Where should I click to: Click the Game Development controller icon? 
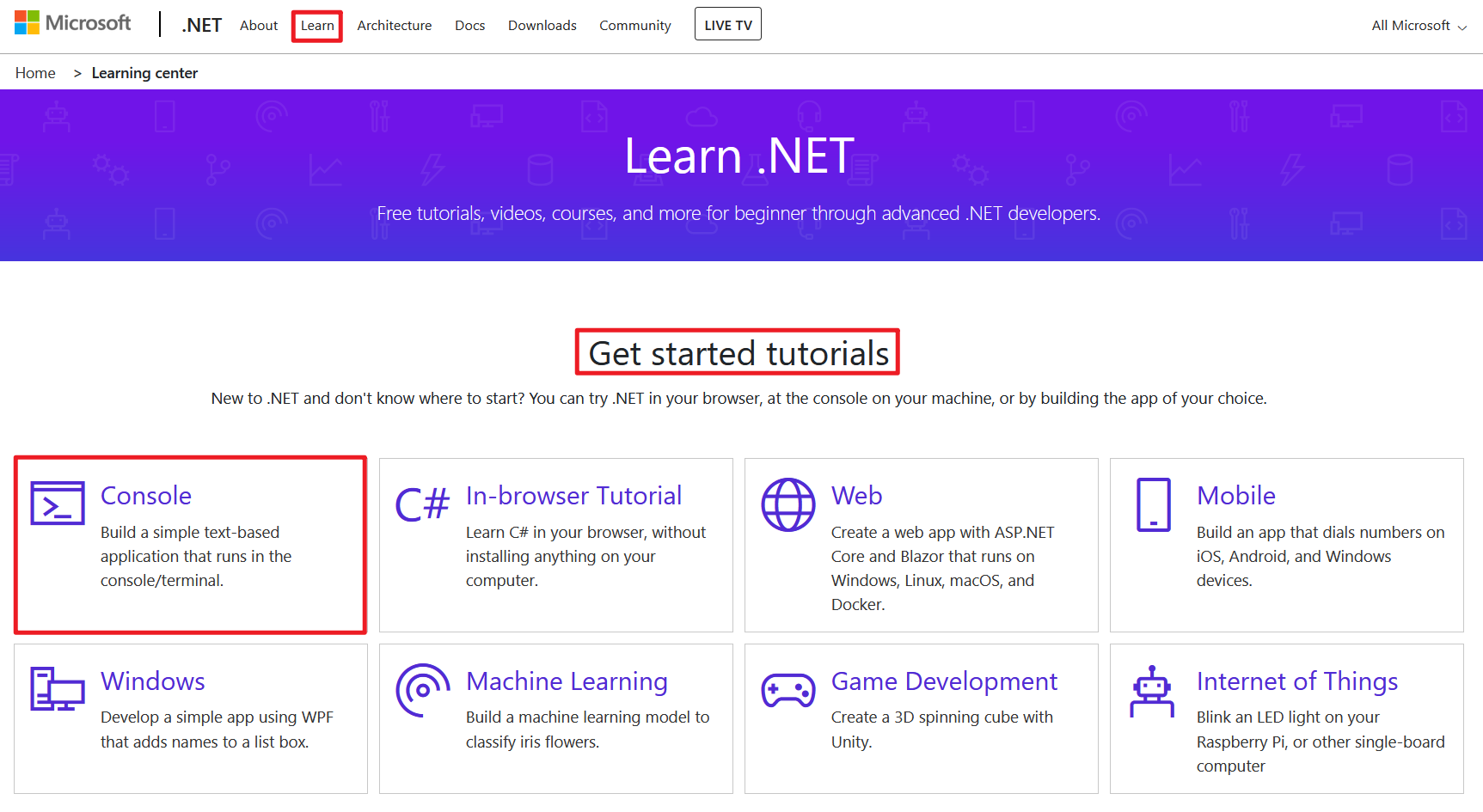pos(787,690)
